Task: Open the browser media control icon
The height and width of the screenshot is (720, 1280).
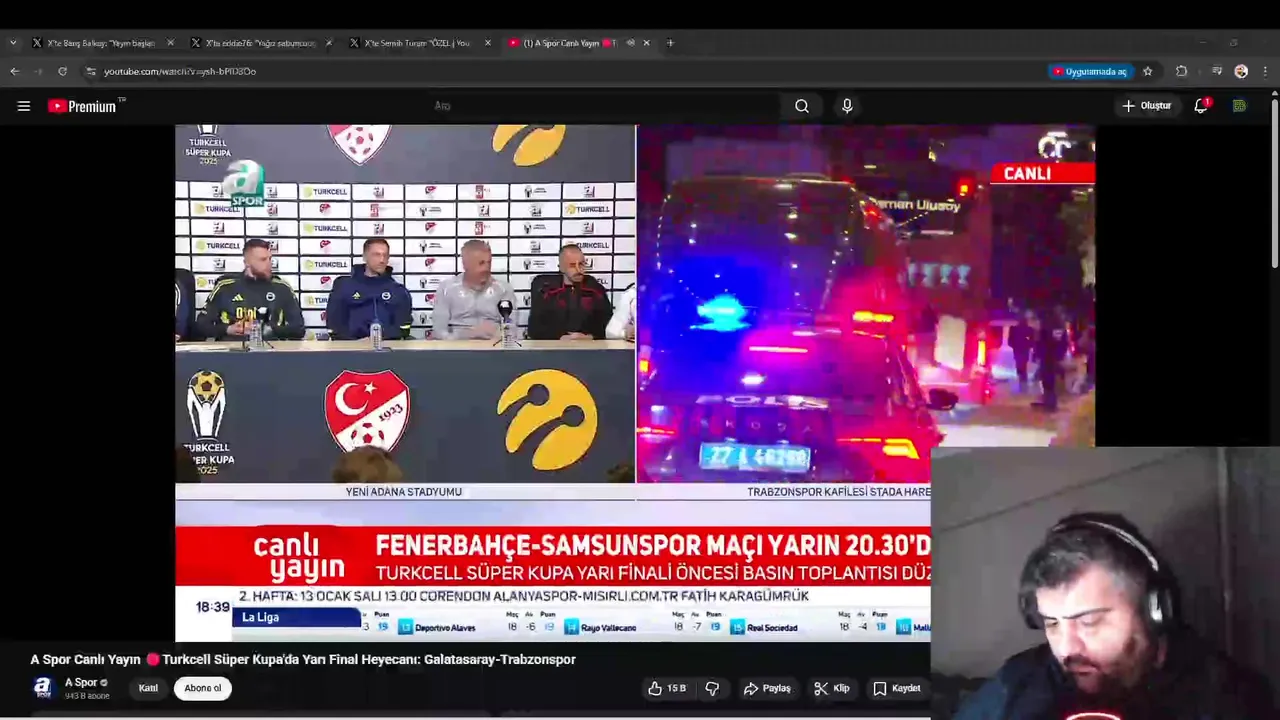Action: pyautogui.click(x=1217, y=71)
